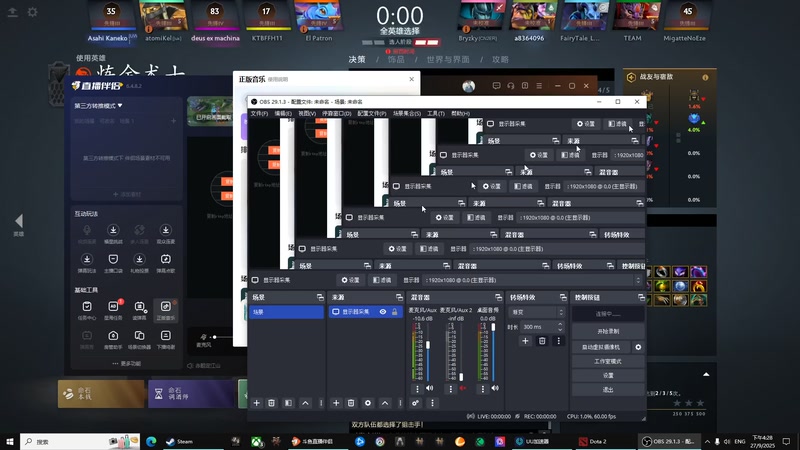Click 麦克风/Aux volume fader

(428, 345)
